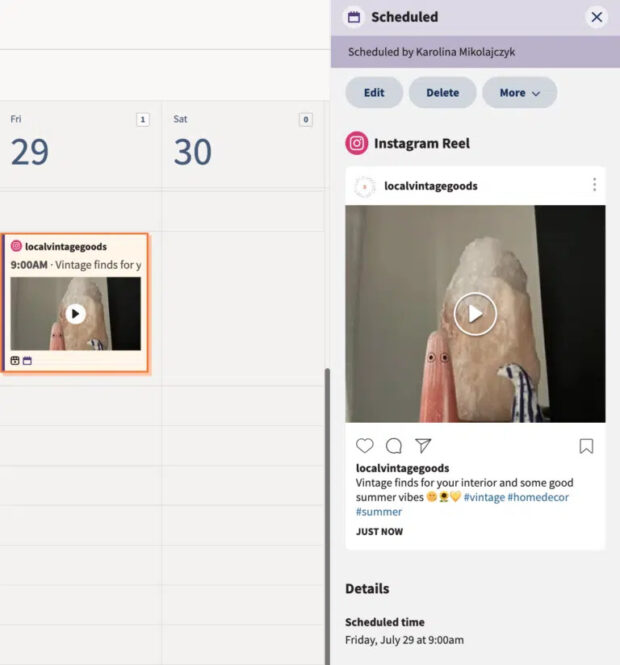Click the Friday 29 post count badge
This screenshot has height=665, width=620.
click(x=142, y=120)
